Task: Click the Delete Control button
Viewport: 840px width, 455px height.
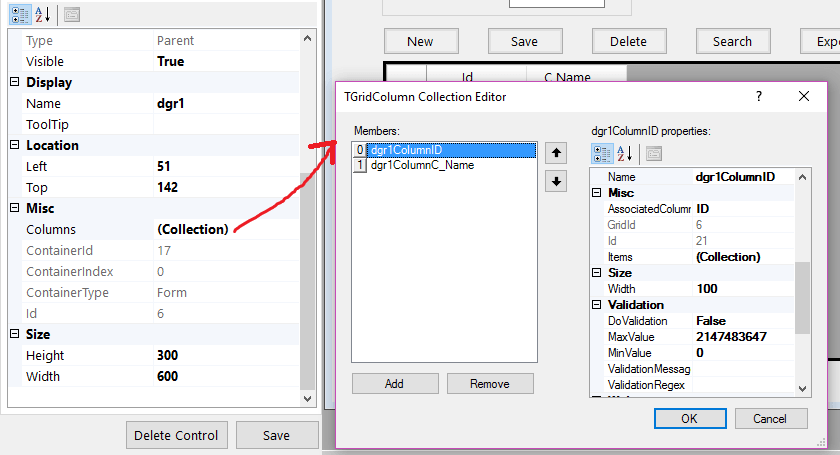Action: (178, 435)
